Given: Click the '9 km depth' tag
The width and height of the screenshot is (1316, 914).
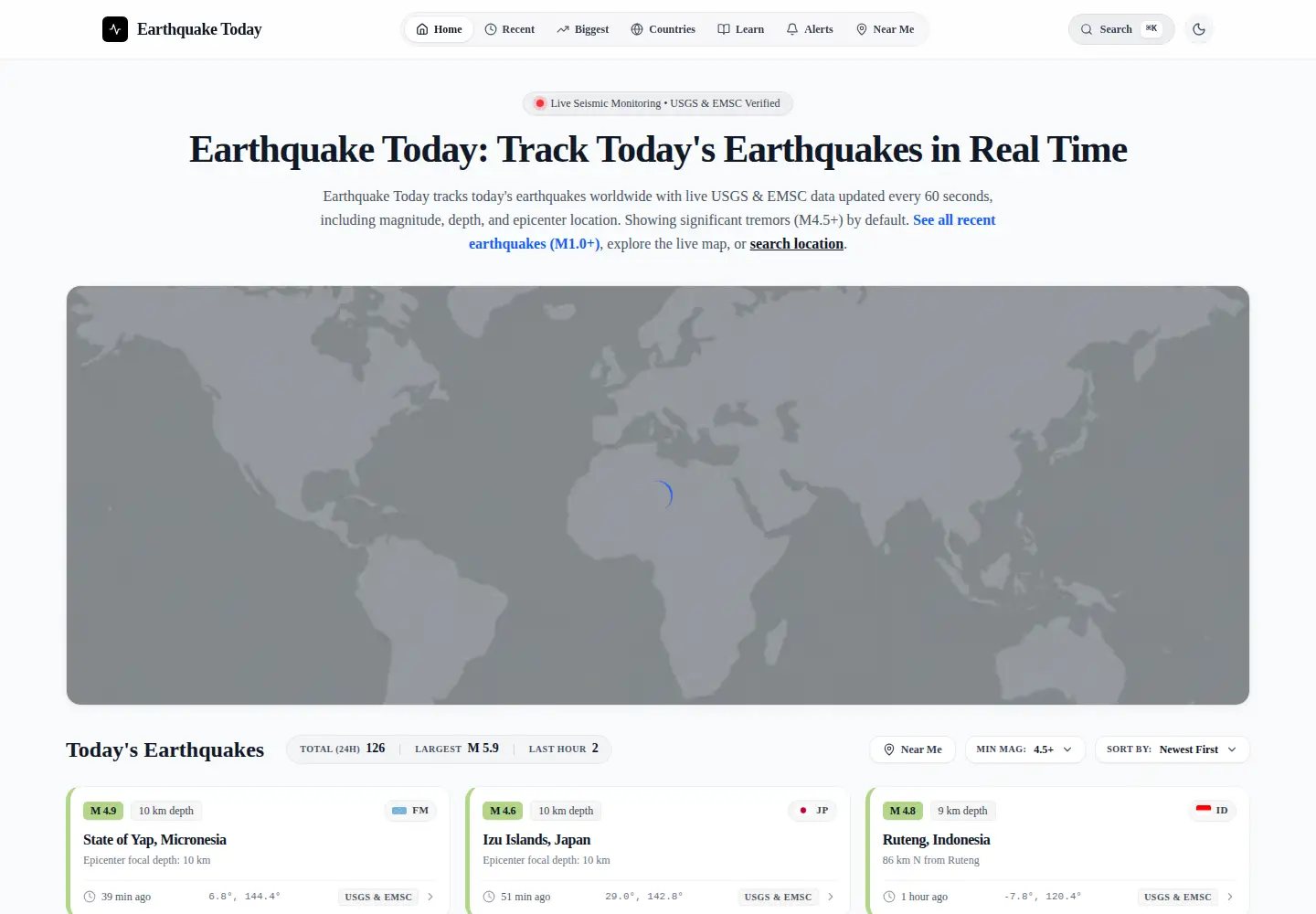Looking at the screenshot, I should [x=962, y=811].
